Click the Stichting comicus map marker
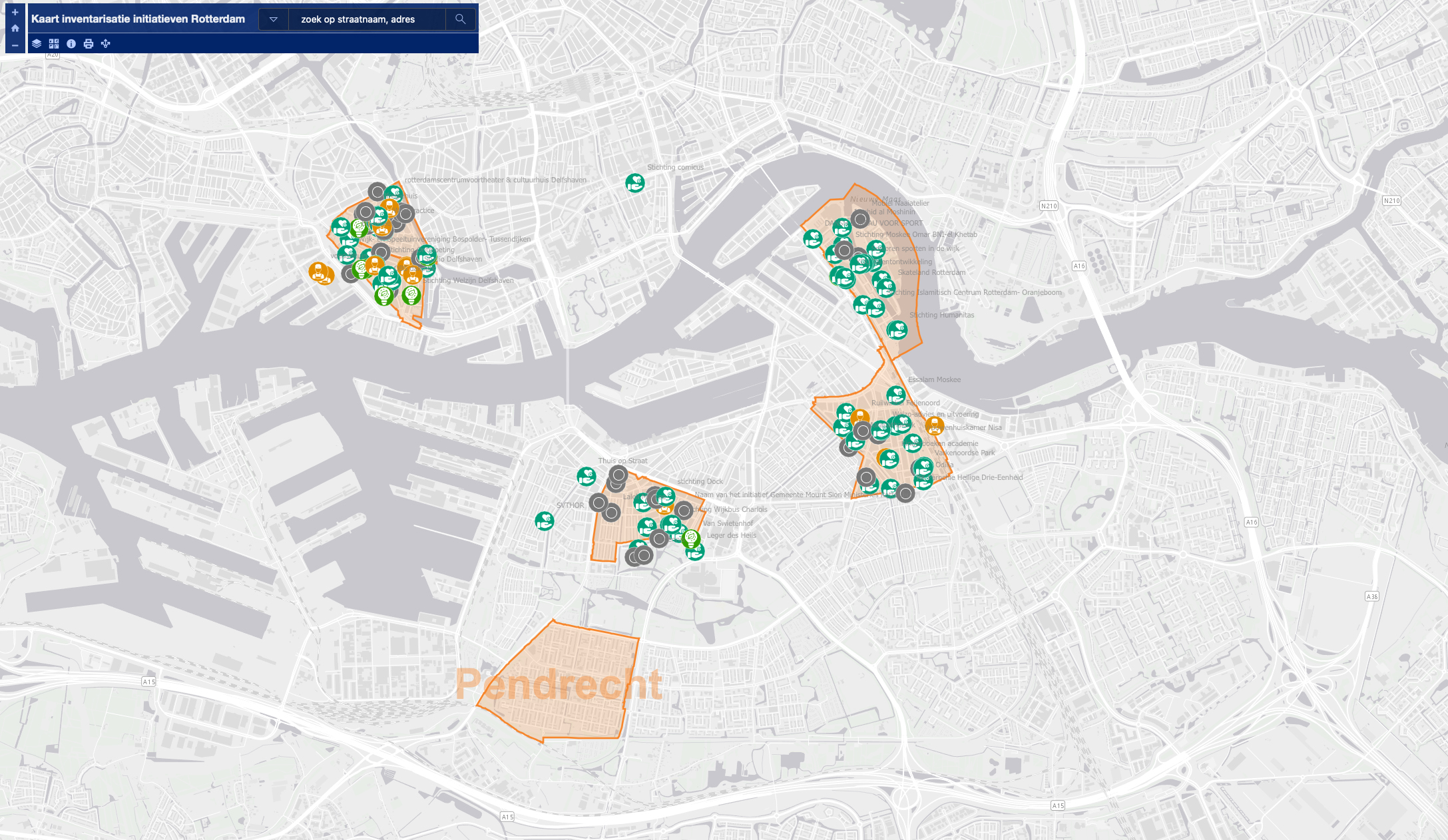This screenshot has height=840, width=1448. 635,182
